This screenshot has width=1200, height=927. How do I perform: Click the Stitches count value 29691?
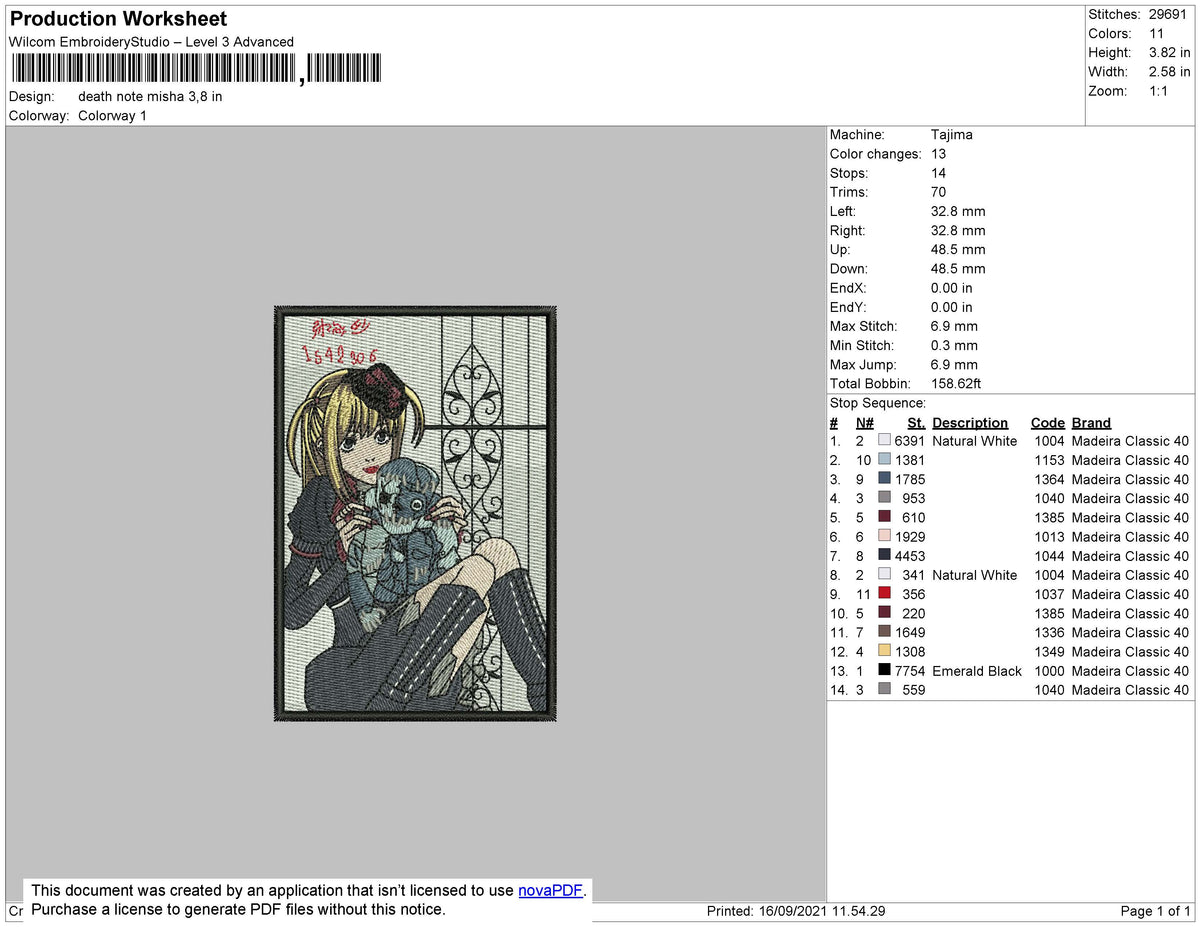(x=1170, y=14)
